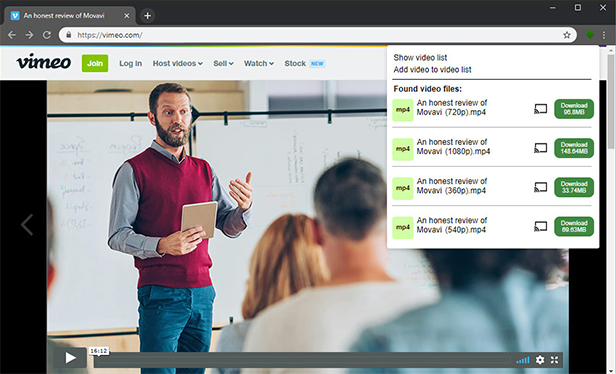
Task: Click the green downloader extension icon
Action: click(590, 35)
